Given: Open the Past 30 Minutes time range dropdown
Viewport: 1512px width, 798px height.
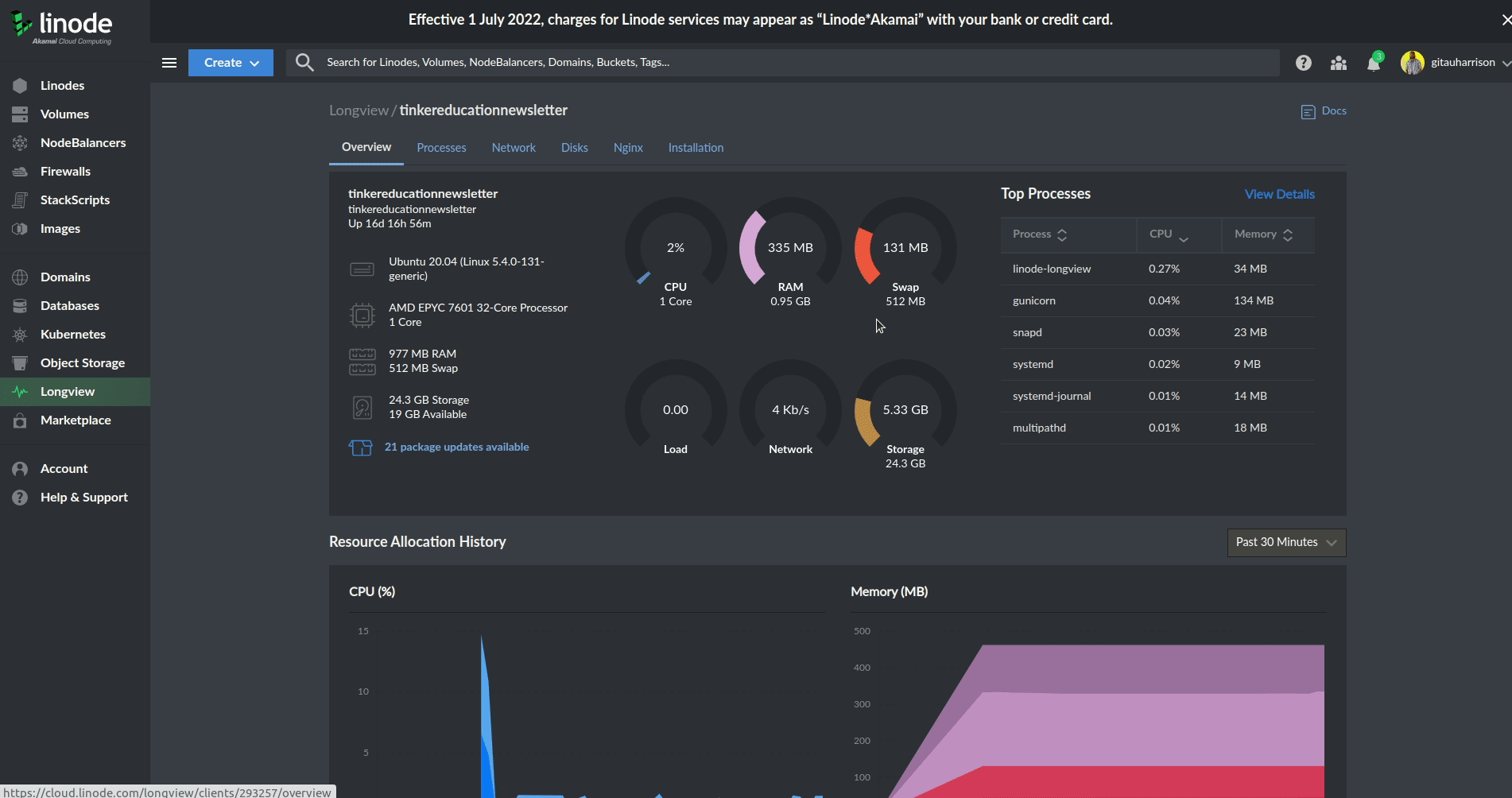Looking at the screenshot, I should (x=1286, y=542).
